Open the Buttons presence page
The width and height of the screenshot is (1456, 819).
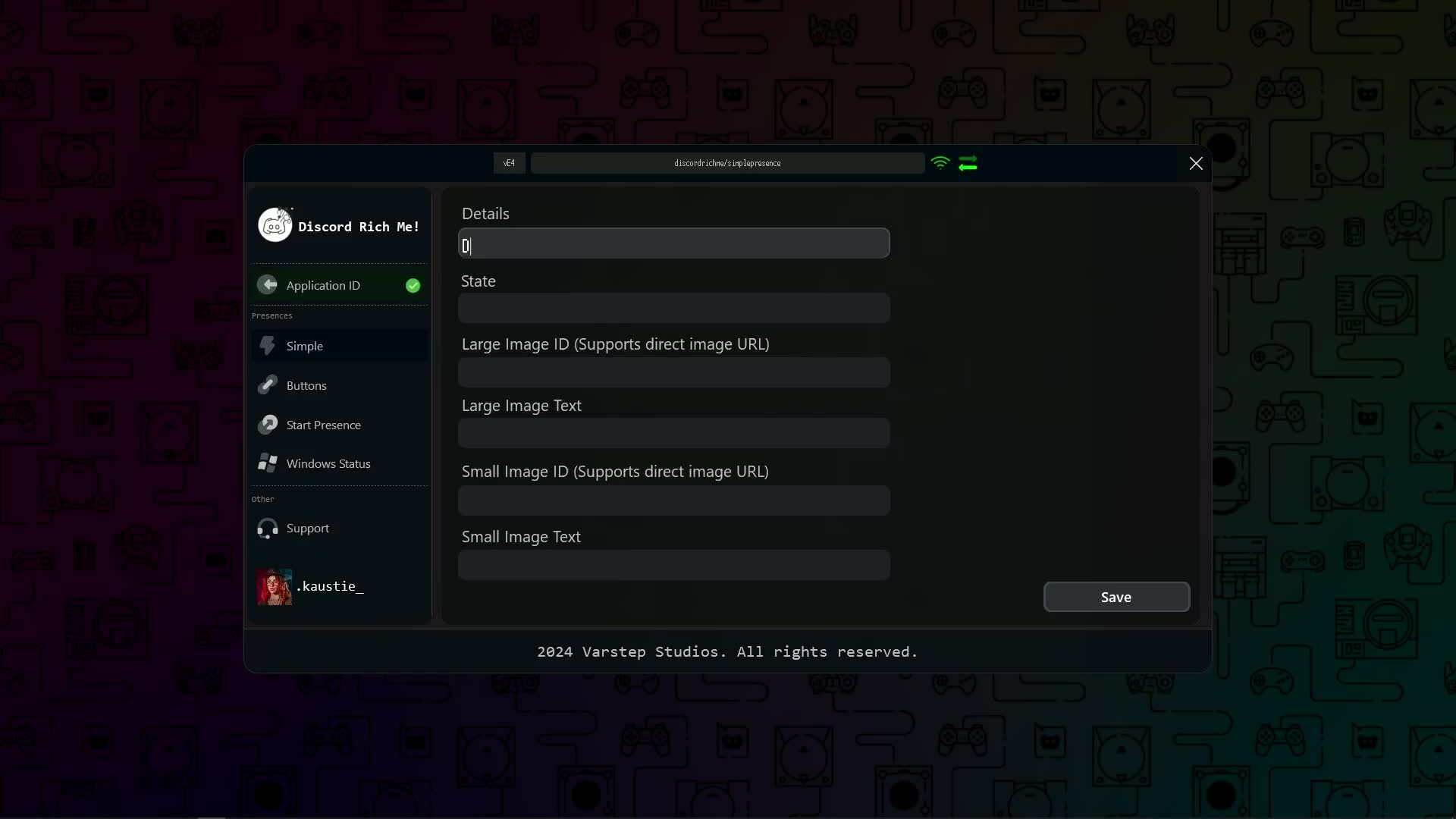(306, 385)
